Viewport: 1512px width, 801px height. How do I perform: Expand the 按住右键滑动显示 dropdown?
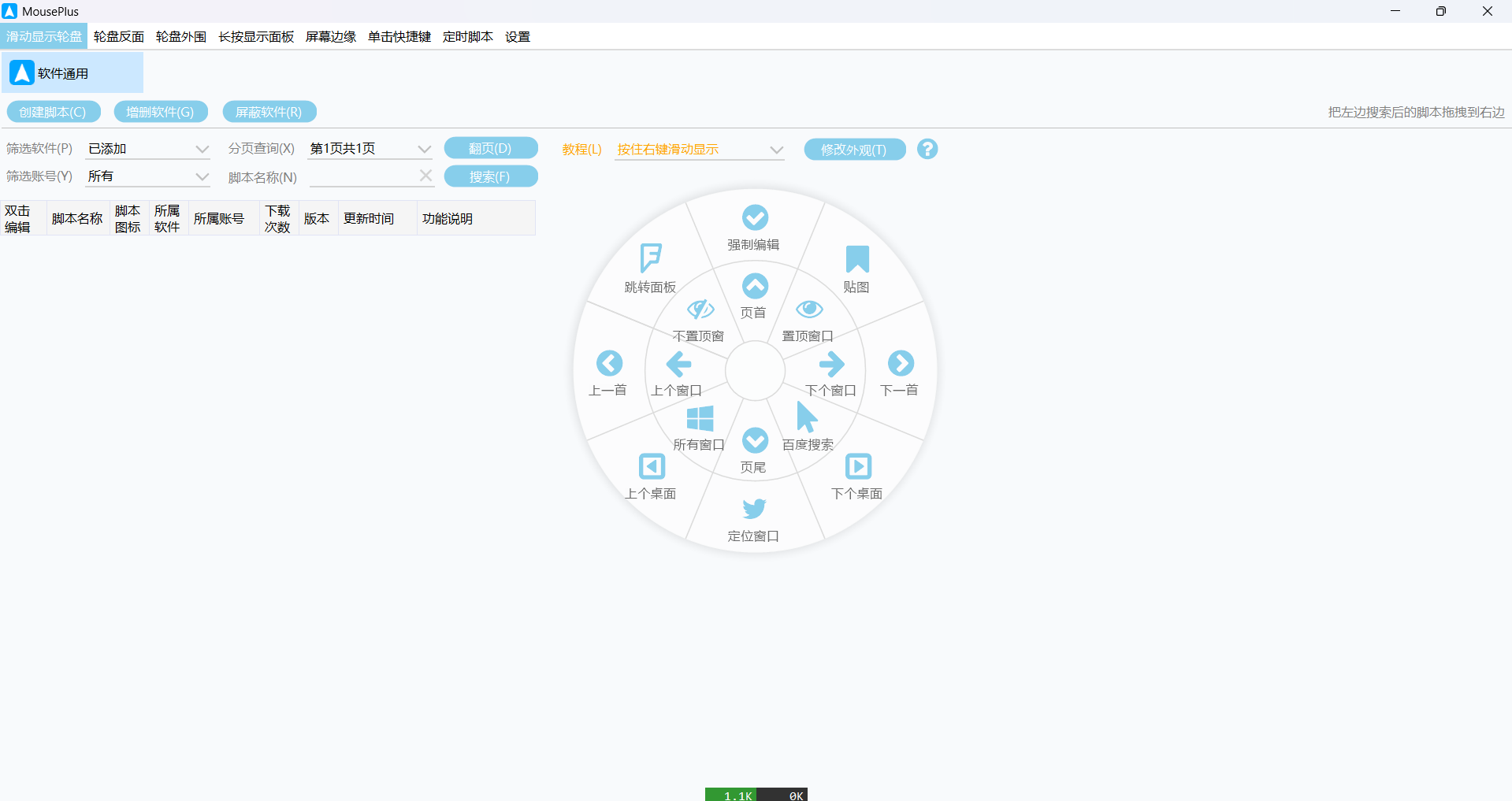pos(699,150)
